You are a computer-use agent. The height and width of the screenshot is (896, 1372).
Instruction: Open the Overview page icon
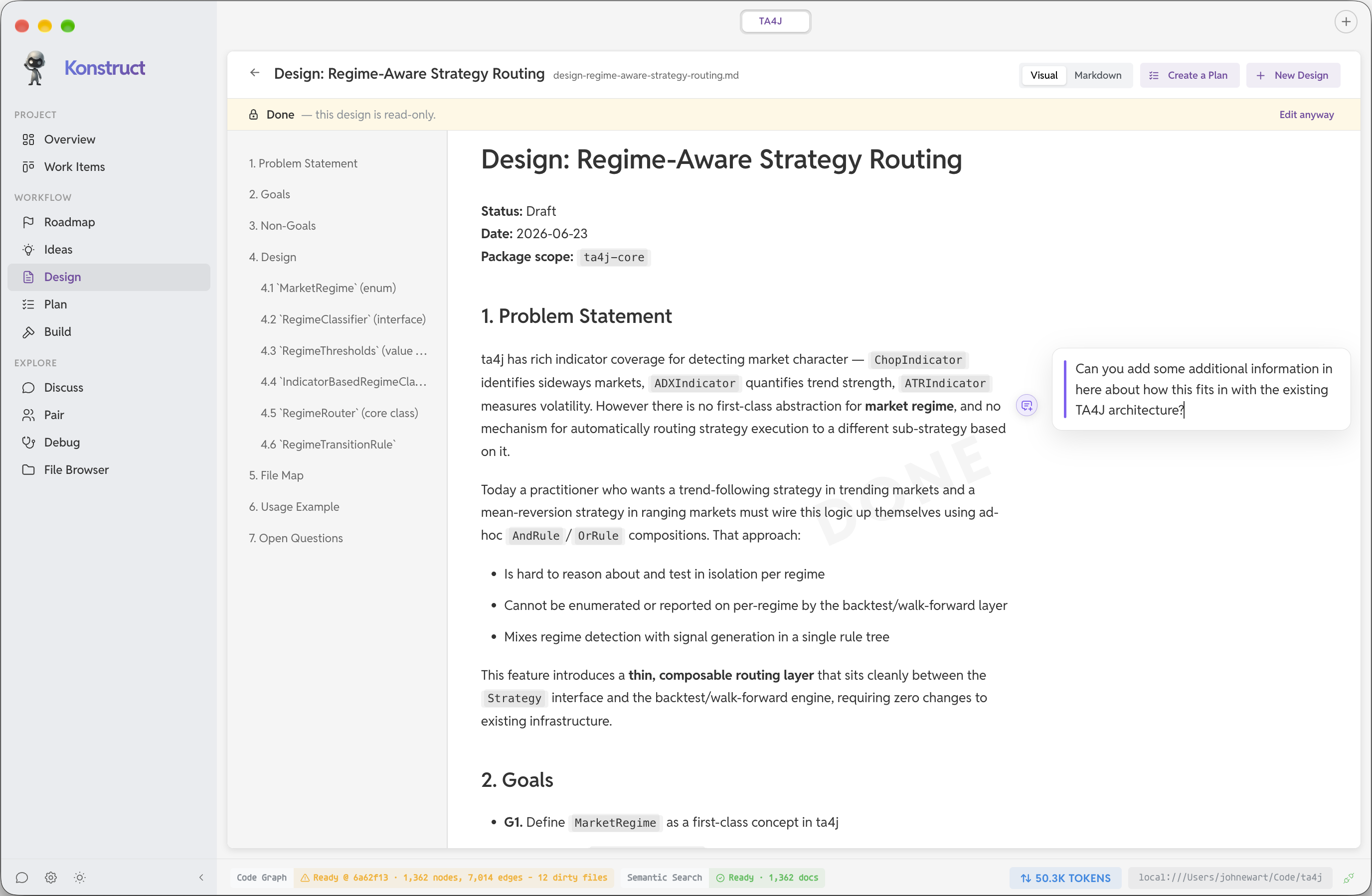click(28, 140)
